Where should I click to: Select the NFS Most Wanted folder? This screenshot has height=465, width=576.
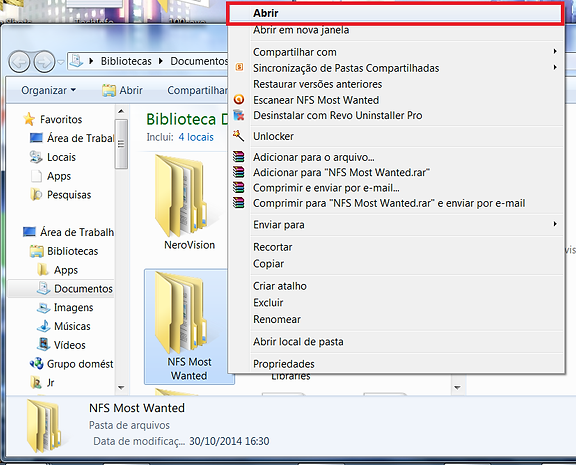tap(189, 326)
